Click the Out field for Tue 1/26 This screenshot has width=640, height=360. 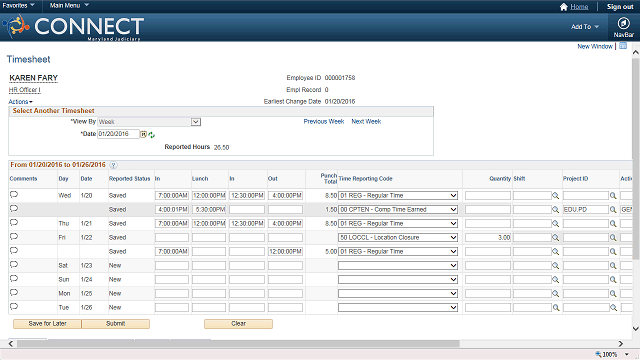285,307
